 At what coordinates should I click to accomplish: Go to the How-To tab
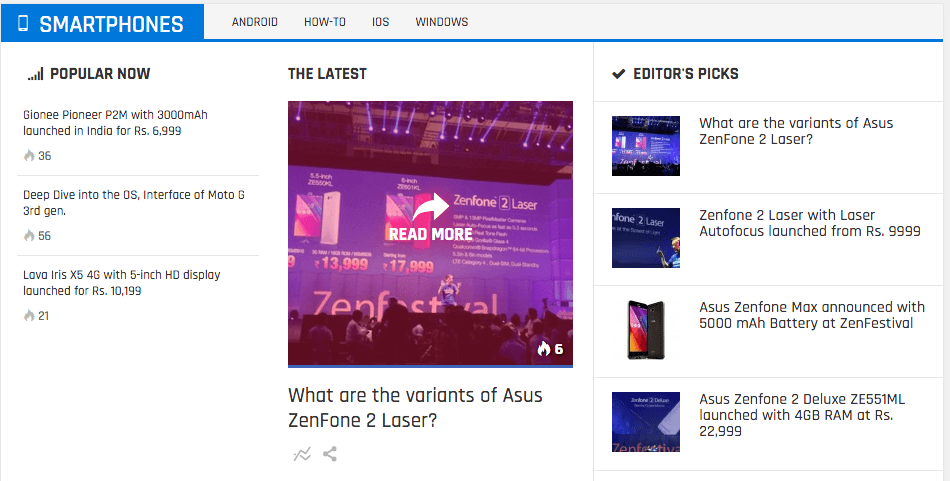tap(325, 22)
